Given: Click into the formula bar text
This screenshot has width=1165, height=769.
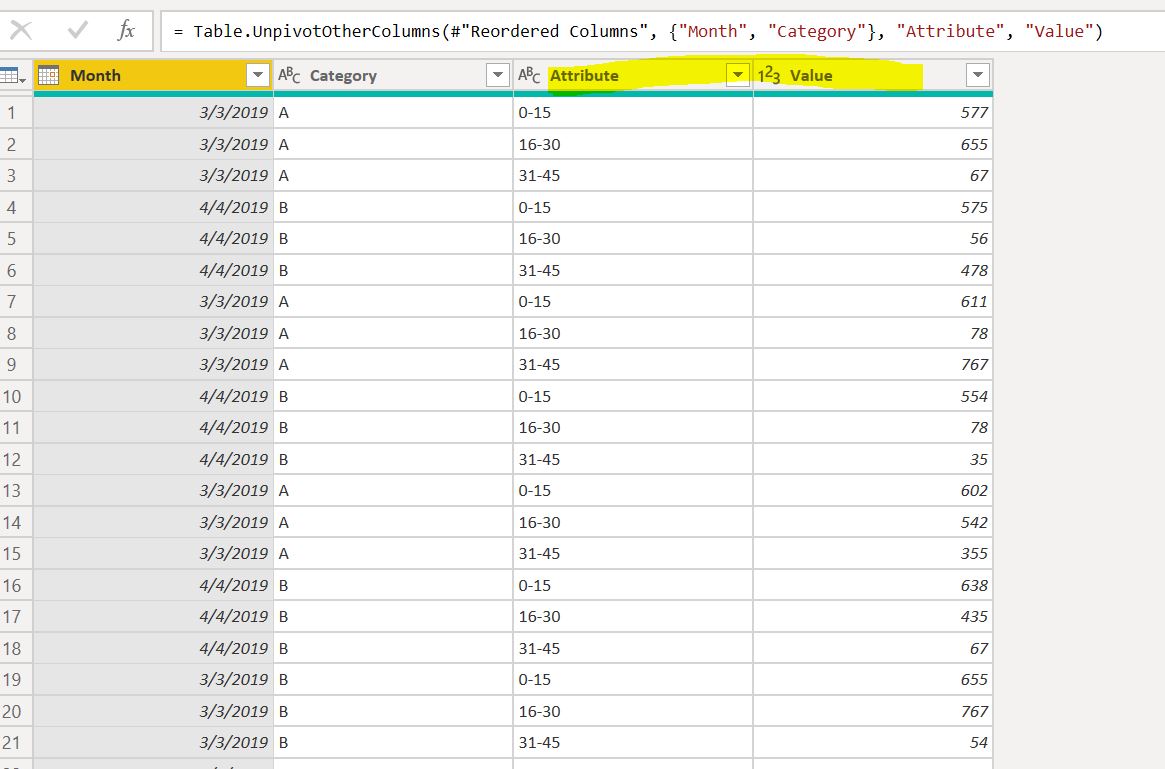Looking at the screenshot, I should click(x=637, y=31).
